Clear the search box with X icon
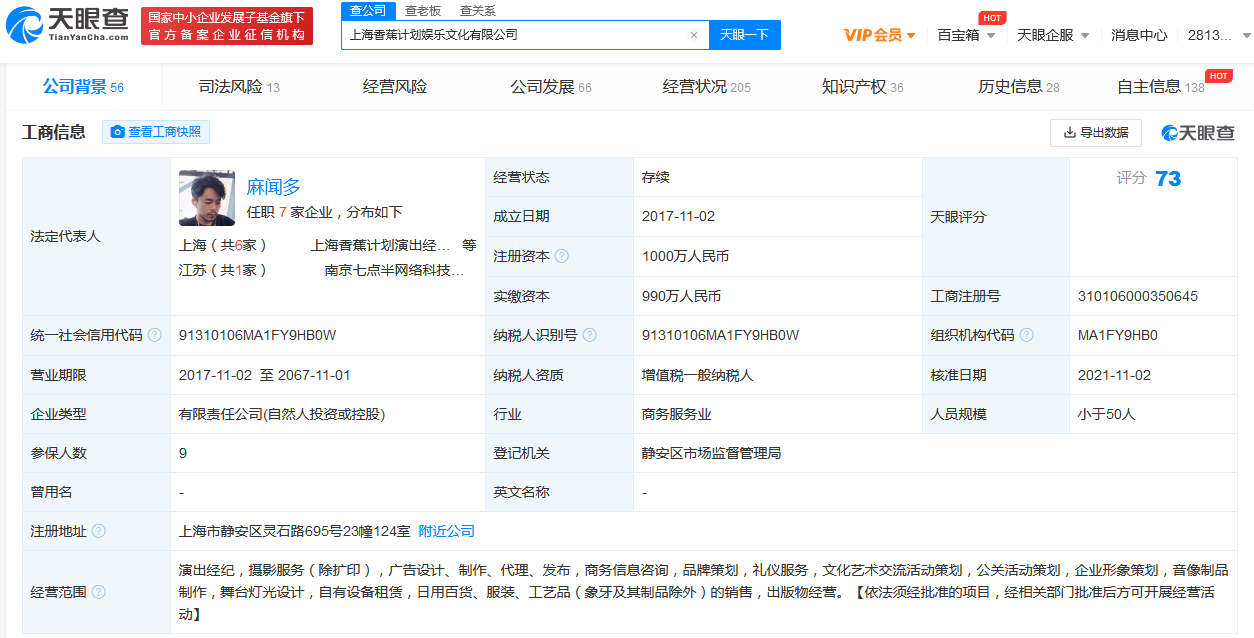Screen dimensions: 1254x638 pos(694,35)
